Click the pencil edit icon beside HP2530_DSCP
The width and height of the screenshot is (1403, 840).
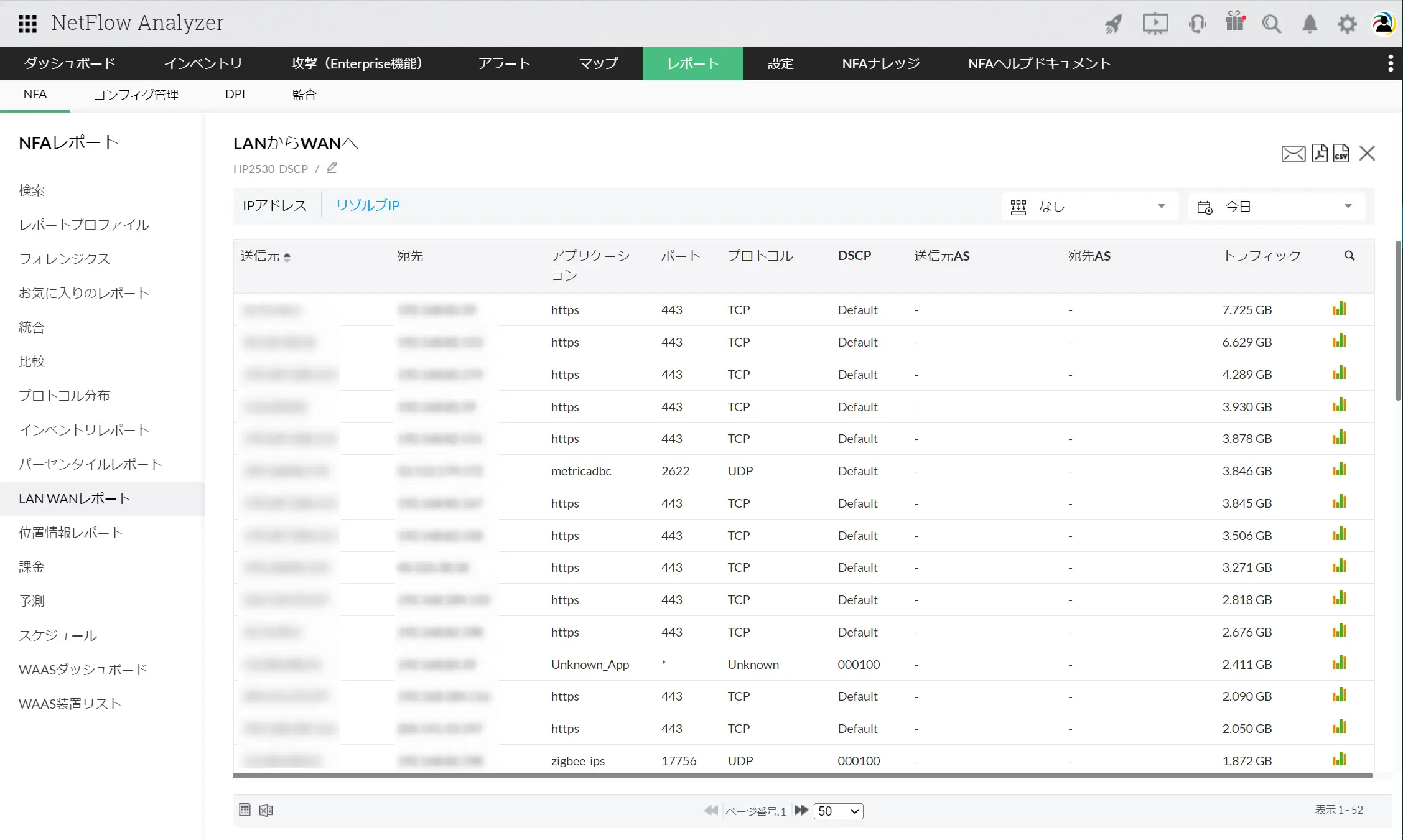pyautogui.click(x=332, y=168)
